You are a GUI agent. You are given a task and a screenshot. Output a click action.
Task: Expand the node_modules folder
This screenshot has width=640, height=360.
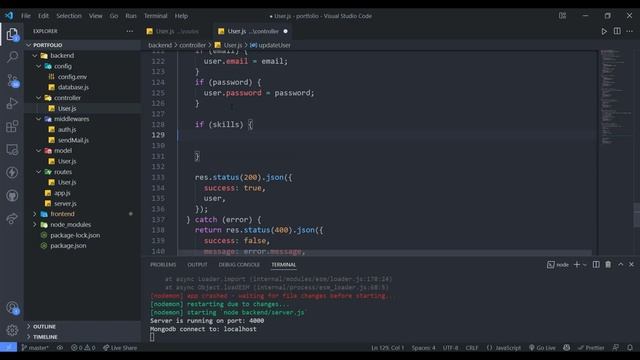[35, 224]
